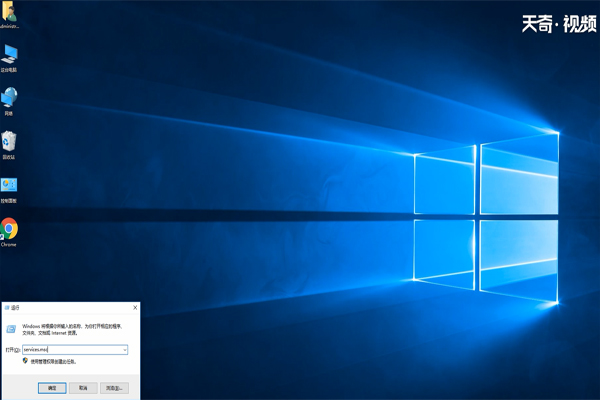Image resolution: width=600 pixels, height=400 pixels.
Task: Click the Run program icon beside the description
Action: [11, 329]
